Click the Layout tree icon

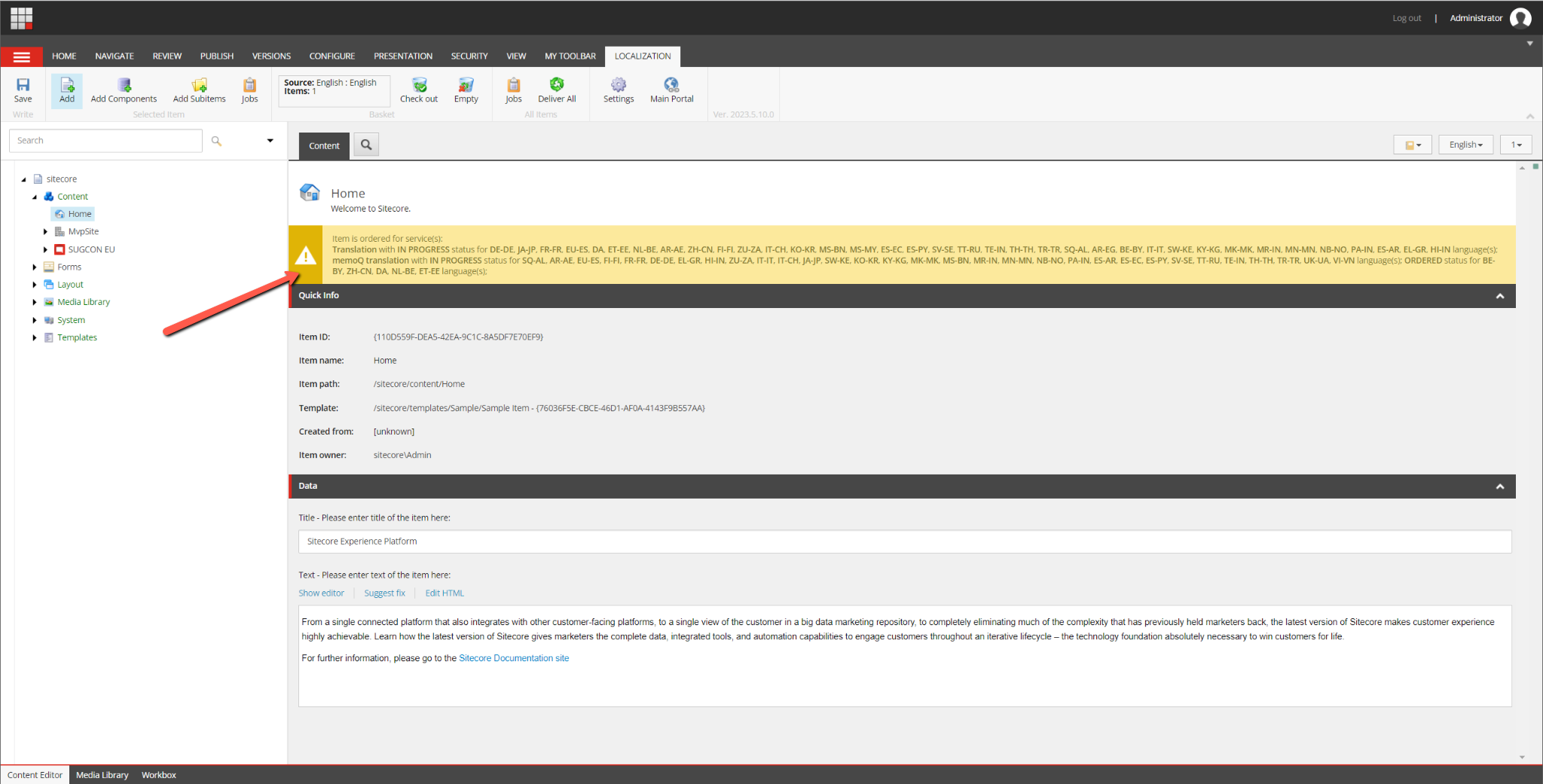pos(49,285)
